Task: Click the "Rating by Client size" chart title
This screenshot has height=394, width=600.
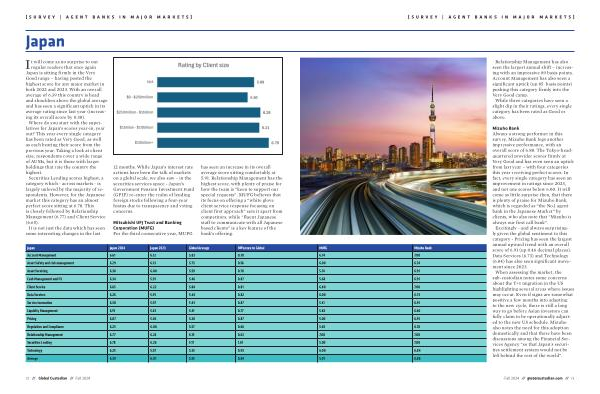Action: [x=203, y=65]
